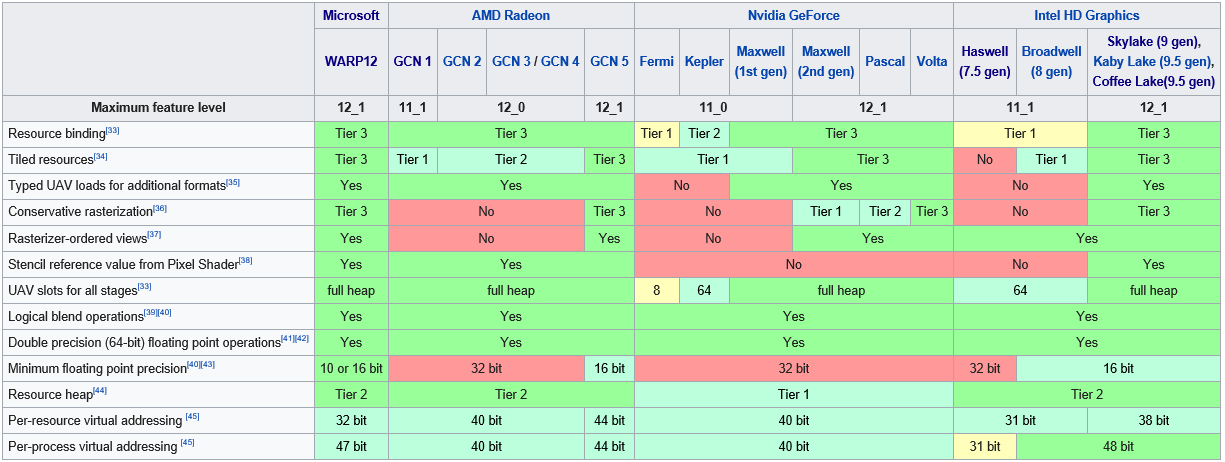The height and width of the screenshot is (462, 1225).
Task: Click the 10 or 16 bit cell
Action: [351, 369]
